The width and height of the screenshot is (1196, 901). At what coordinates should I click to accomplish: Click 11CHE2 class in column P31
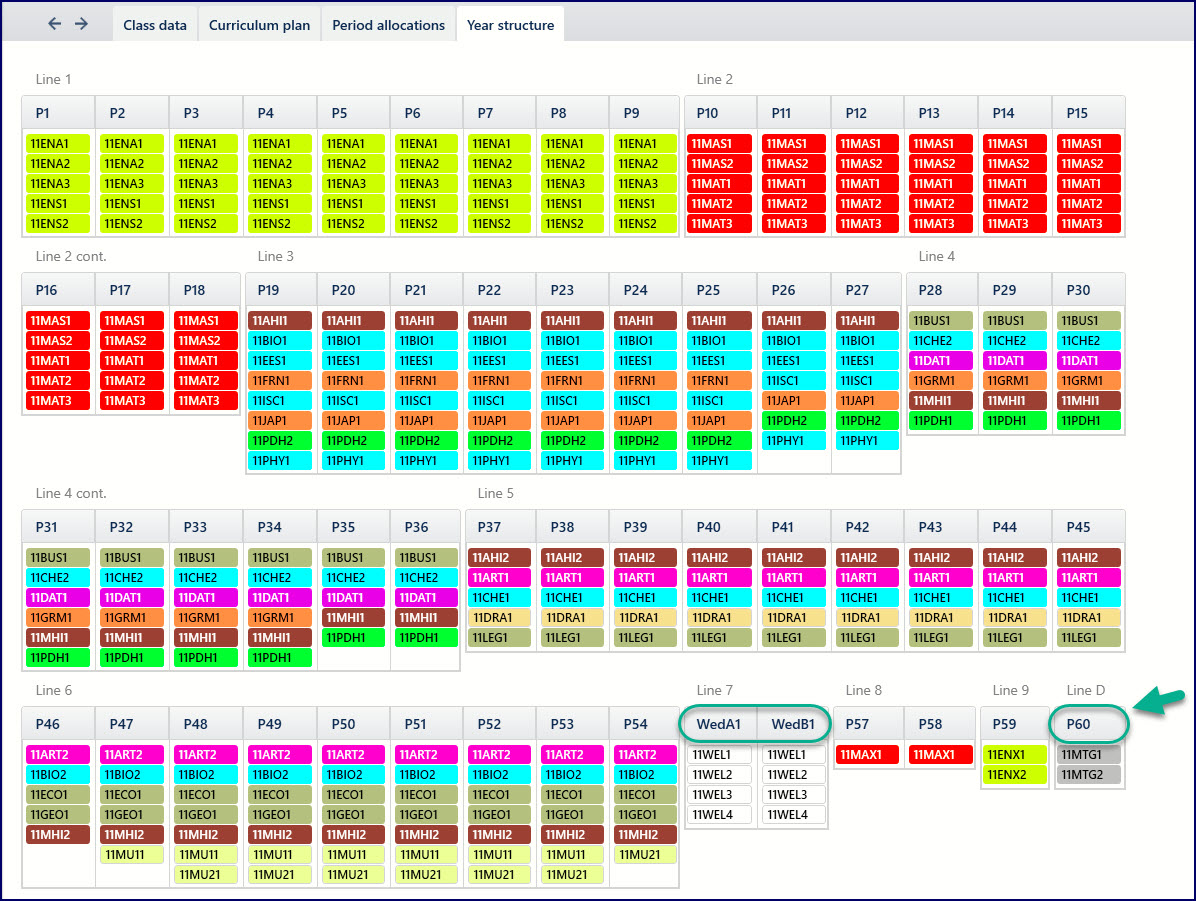pos(58,578)
